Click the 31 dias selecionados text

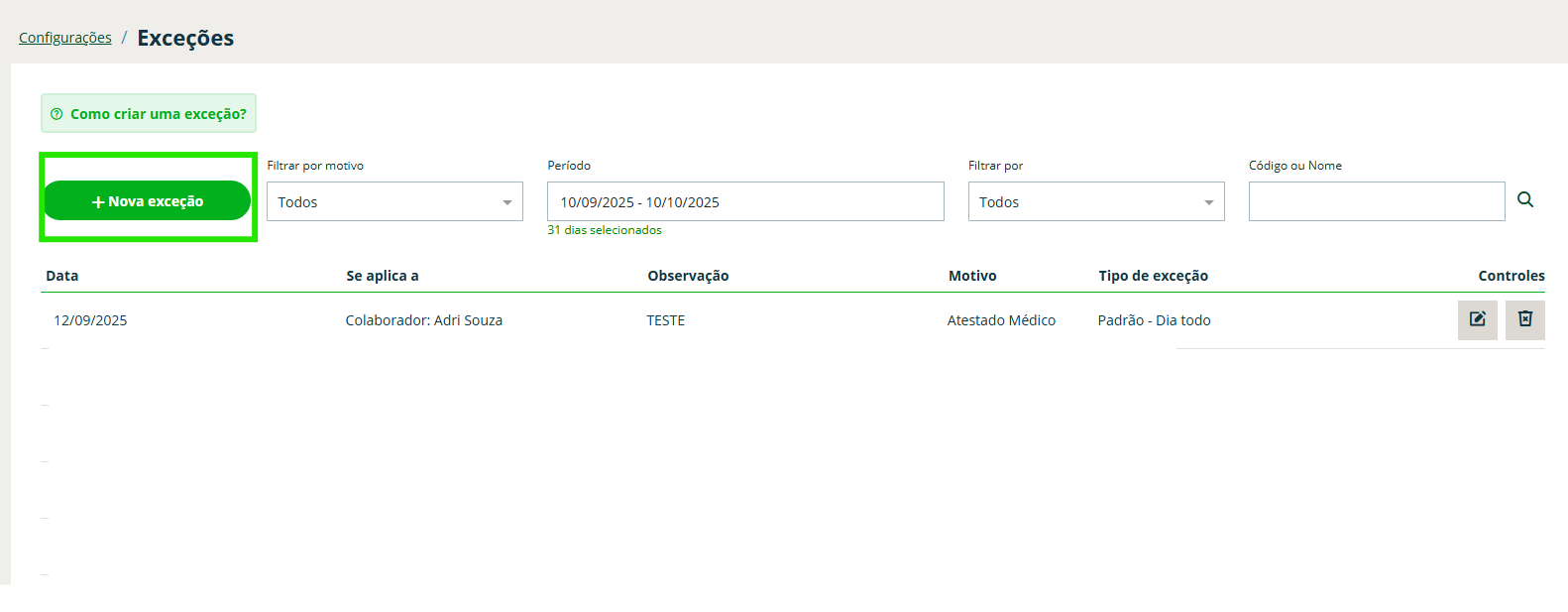[x=605, y=230]
